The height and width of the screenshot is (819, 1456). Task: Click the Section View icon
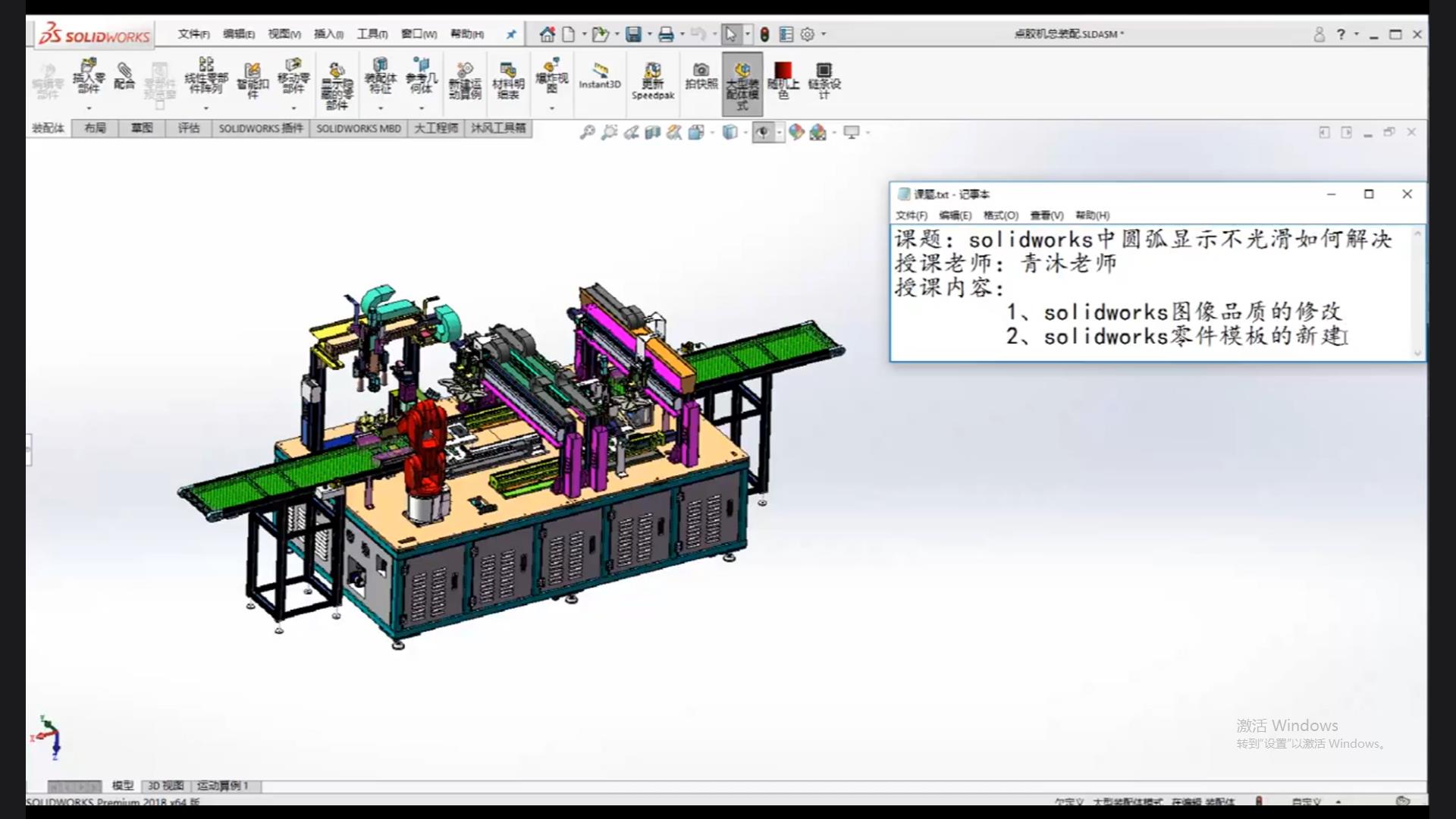[652, 133]
